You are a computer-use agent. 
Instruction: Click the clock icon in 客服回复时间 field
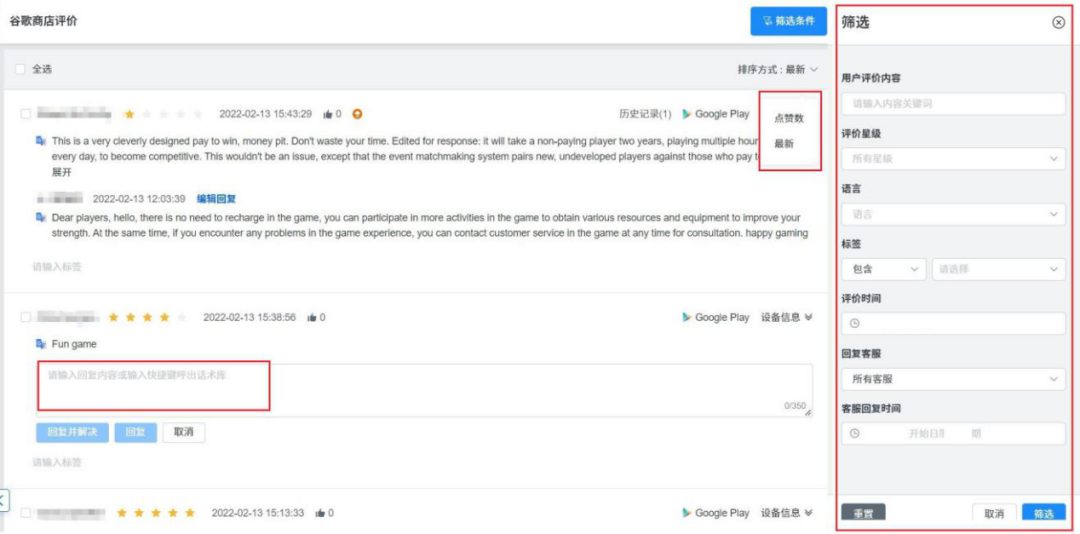coord(855,433)
